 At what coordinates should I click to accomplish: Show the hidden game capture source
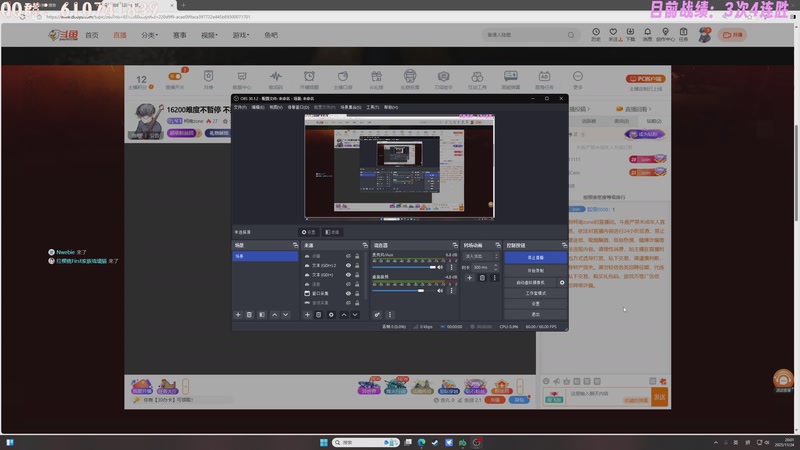tap(348, 303)
